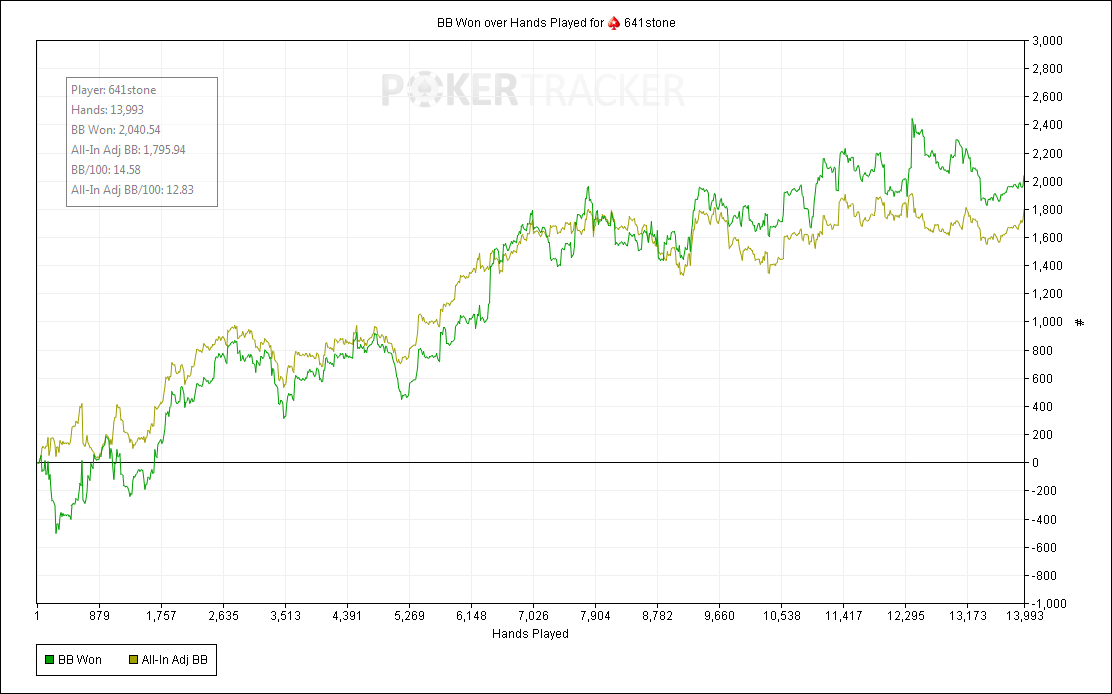Click the y-axis label 2,800
The width and height of the screenshot is (1112, 694).
pos(1048,69)
